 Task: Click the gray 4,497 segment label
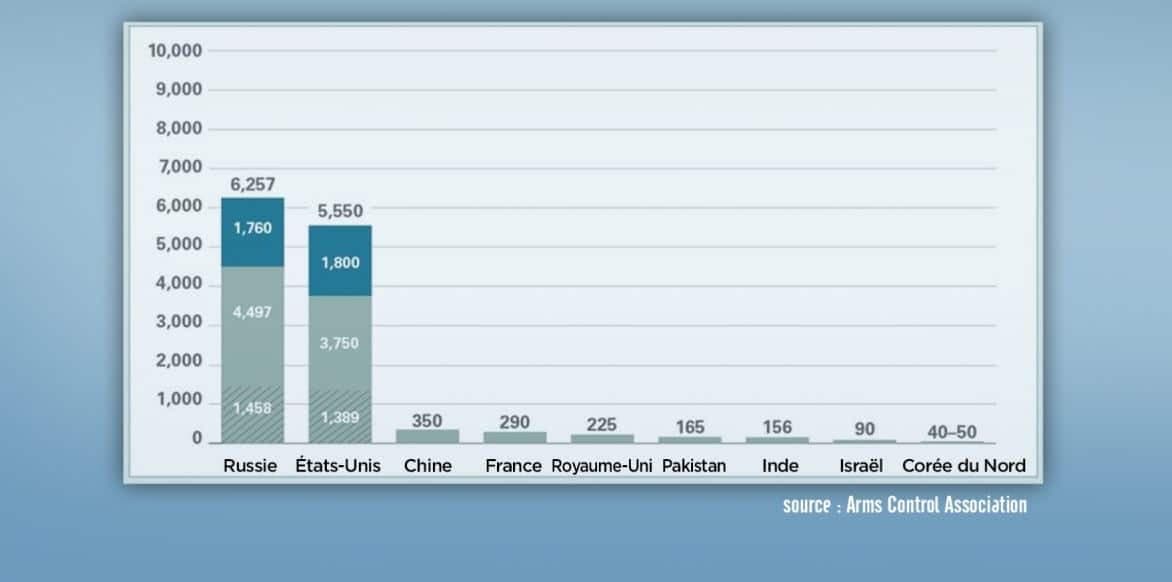click(x=252, y=312)
